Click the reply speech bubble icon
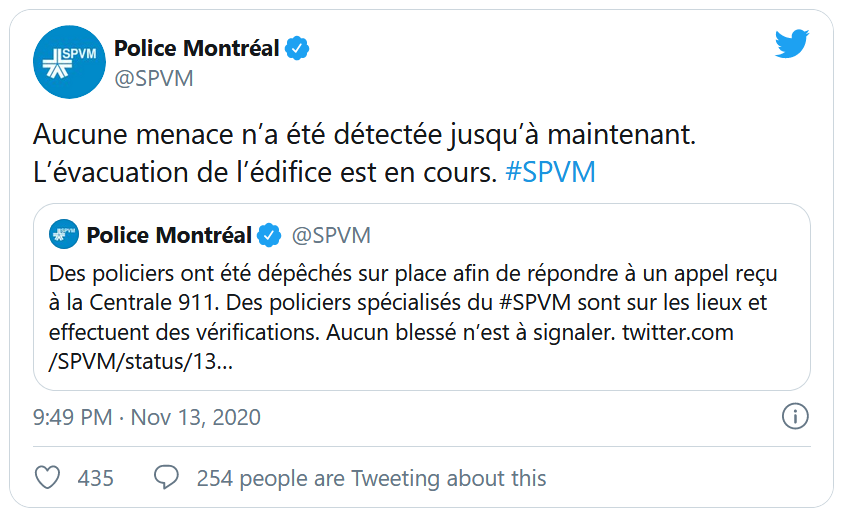 click(x=166, y=478)
